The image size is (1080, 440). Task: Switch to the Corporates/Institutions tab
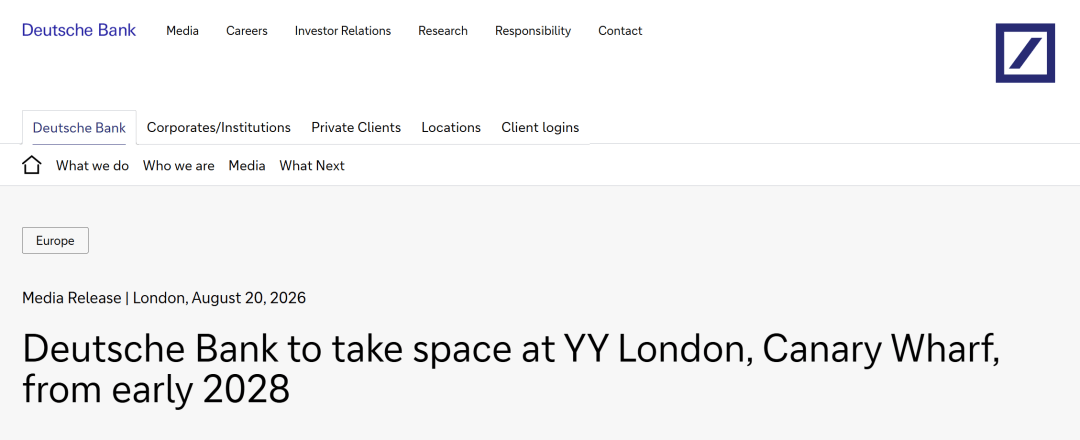coord(219,127)
